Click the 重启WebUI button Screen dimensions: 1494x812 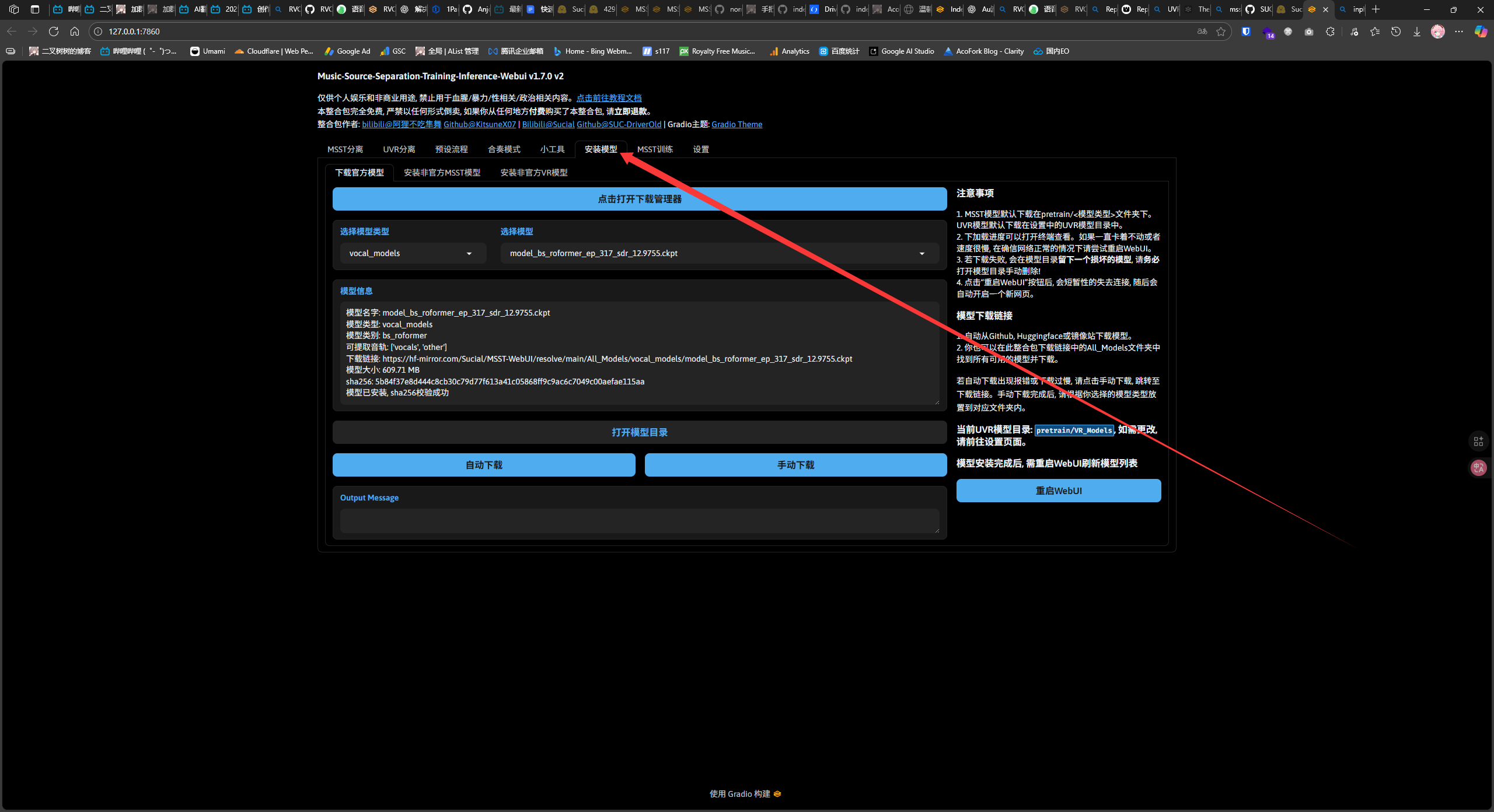pos(1058,491)
